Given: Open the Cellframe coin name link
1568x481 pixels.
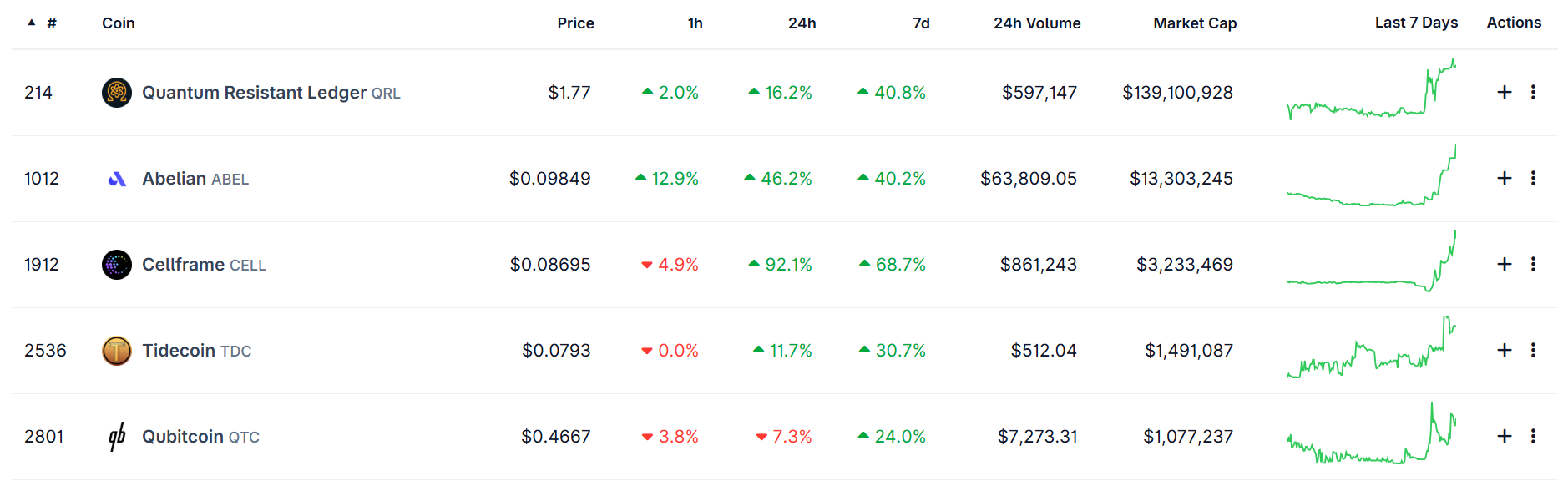Looking at the screenshot, I should tap(184, 265).
